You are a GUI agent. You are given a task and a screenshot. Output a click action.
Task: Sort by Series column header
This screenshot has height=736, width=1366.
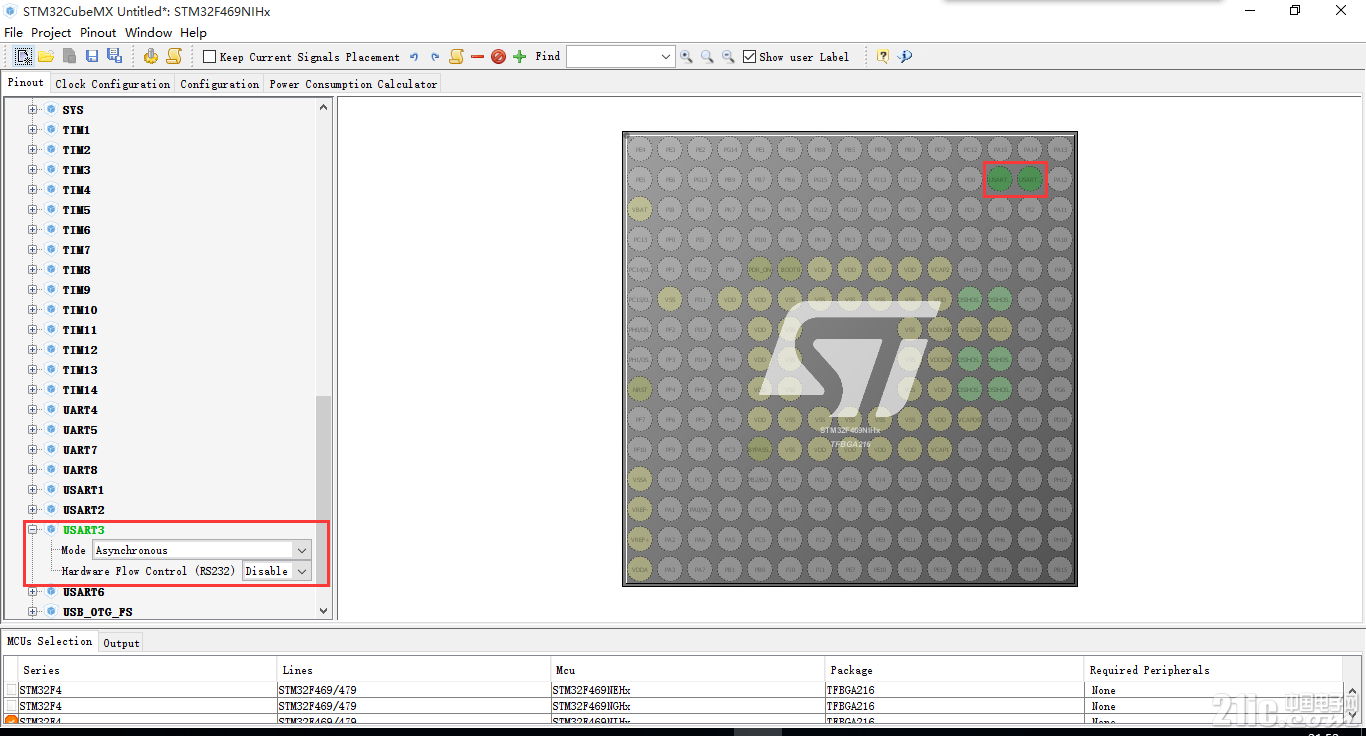(x=140, y=670)
